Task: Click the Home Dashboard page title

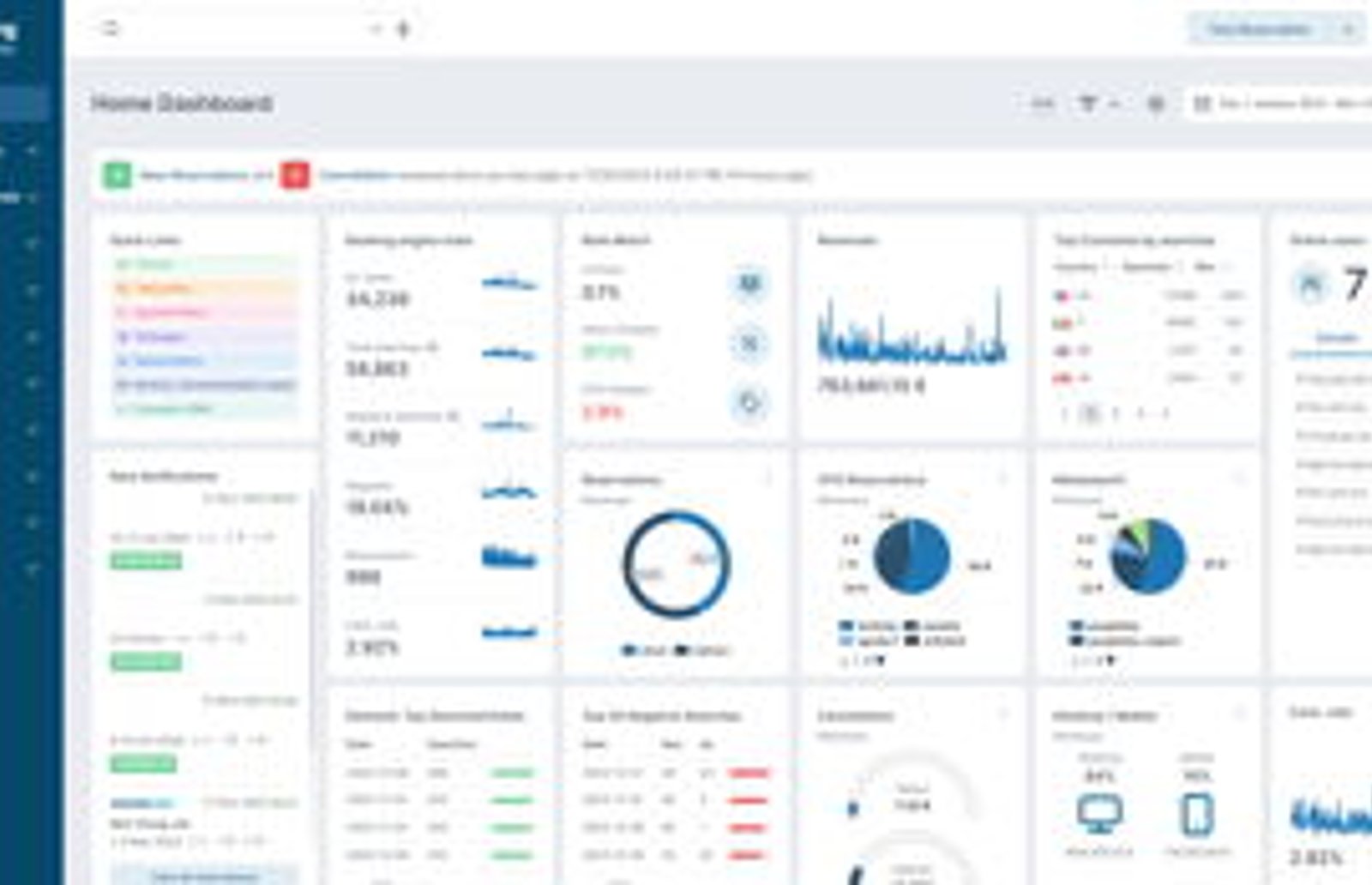Action: (182, 104)
